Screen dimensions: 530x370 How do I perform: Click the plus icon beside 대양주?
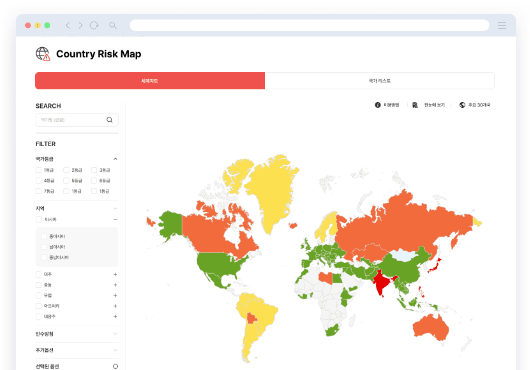(115, 317)
